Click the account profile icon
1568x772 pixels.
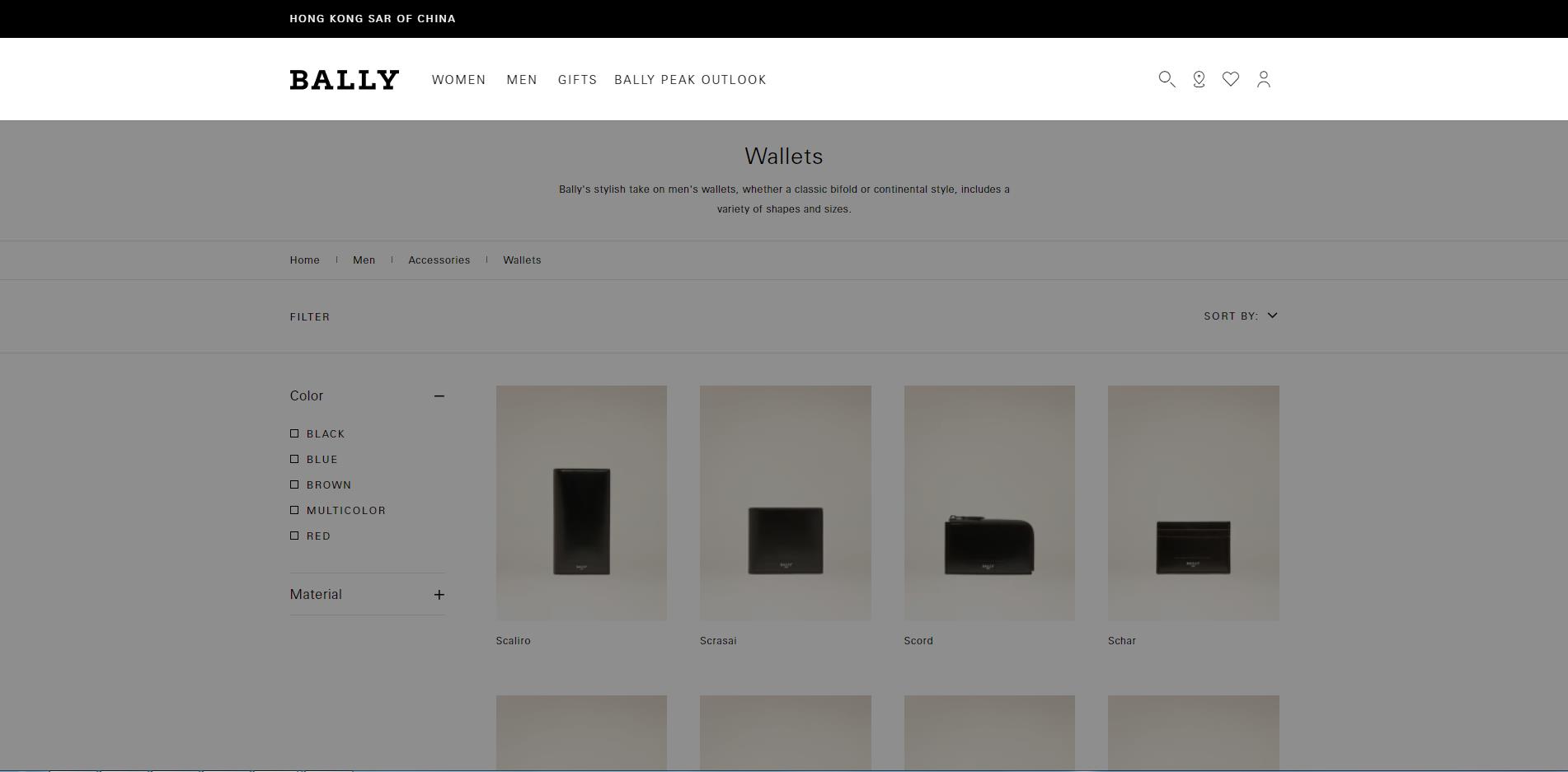[1263, 79]
